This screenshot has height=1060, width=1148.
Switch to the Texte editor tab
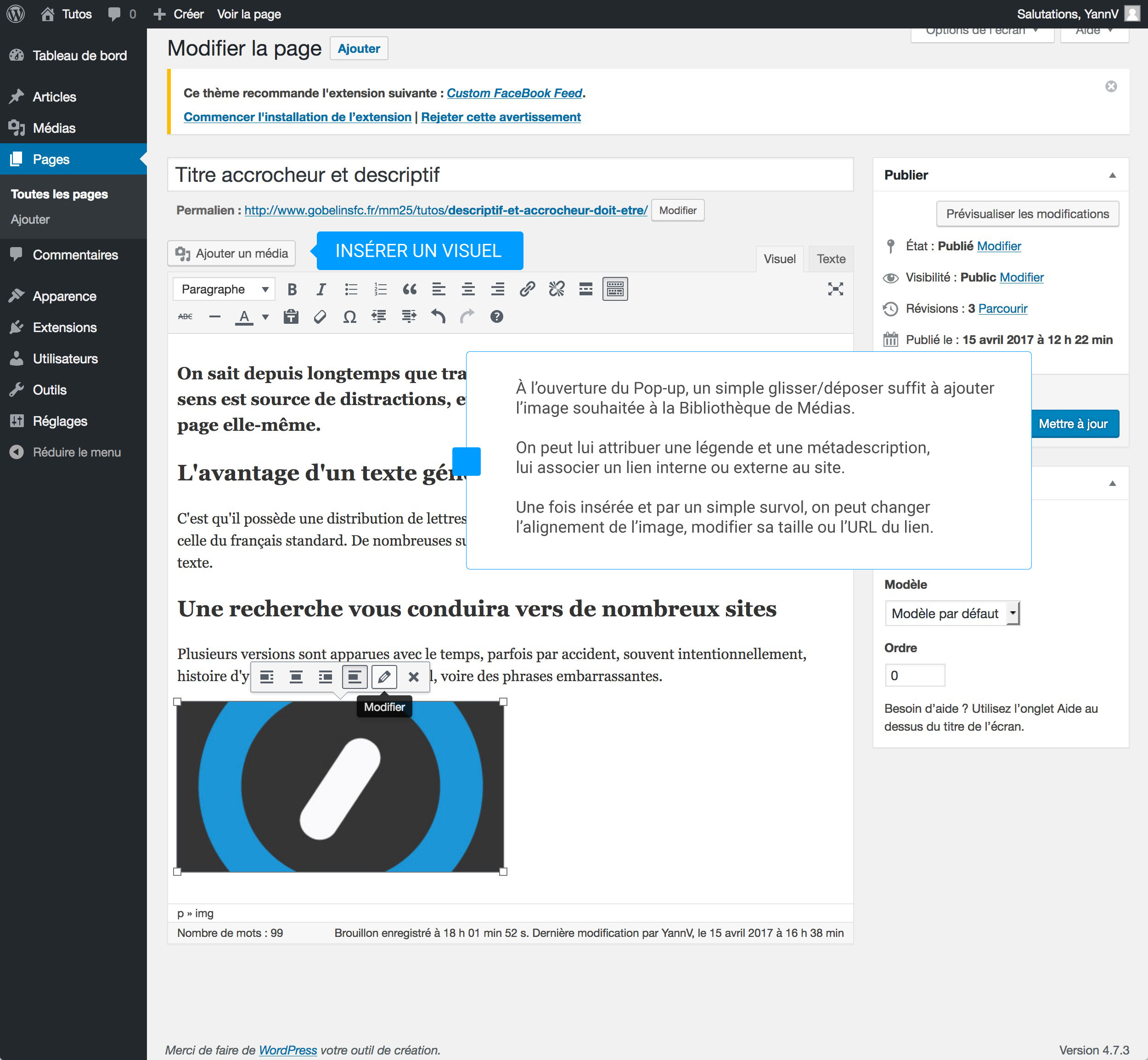point(831,259)
